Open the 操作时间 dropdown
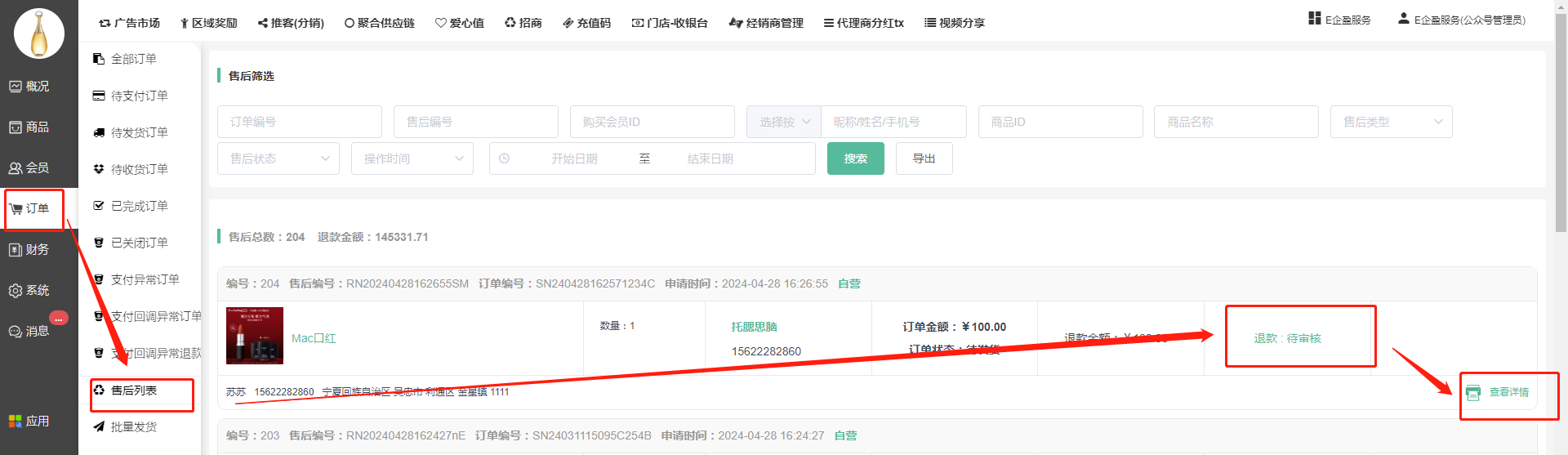The image size is (1568, 455). pyautogui.click(x=412, y=158)
